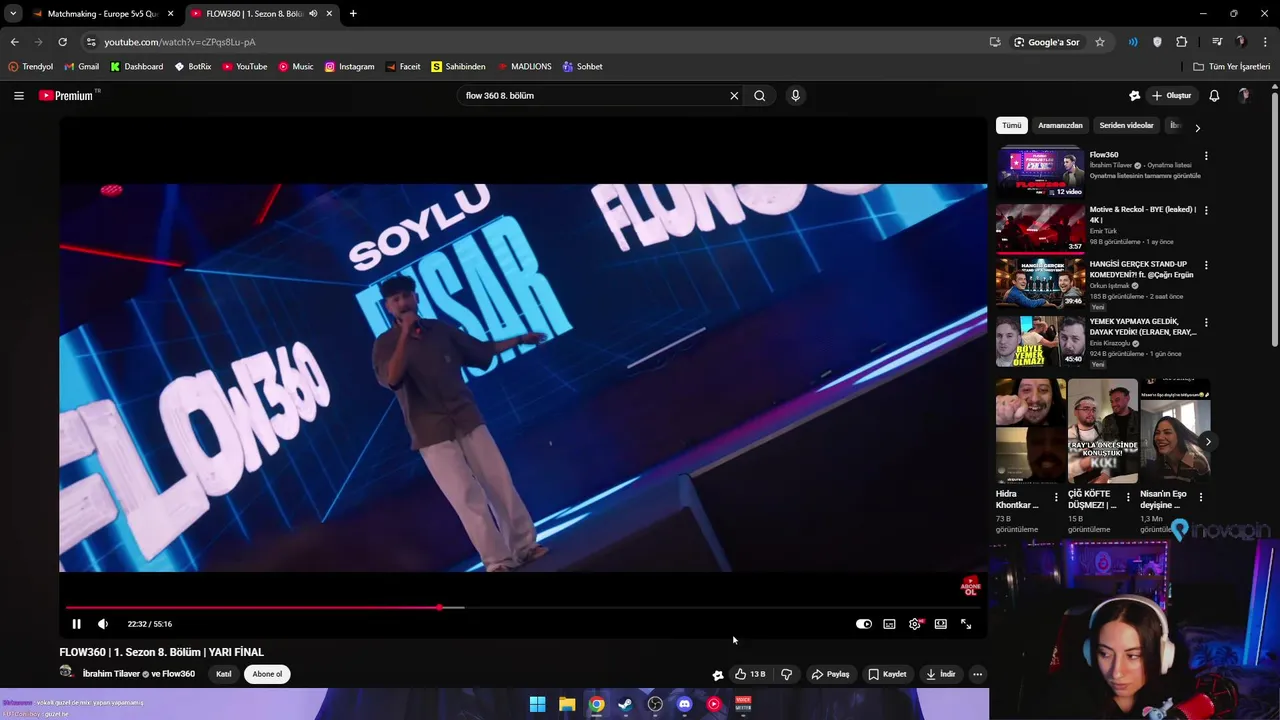This screenshot has height=720, width=1280.
Task: Select the Tümü filter chip
Action: point(1012,126)
